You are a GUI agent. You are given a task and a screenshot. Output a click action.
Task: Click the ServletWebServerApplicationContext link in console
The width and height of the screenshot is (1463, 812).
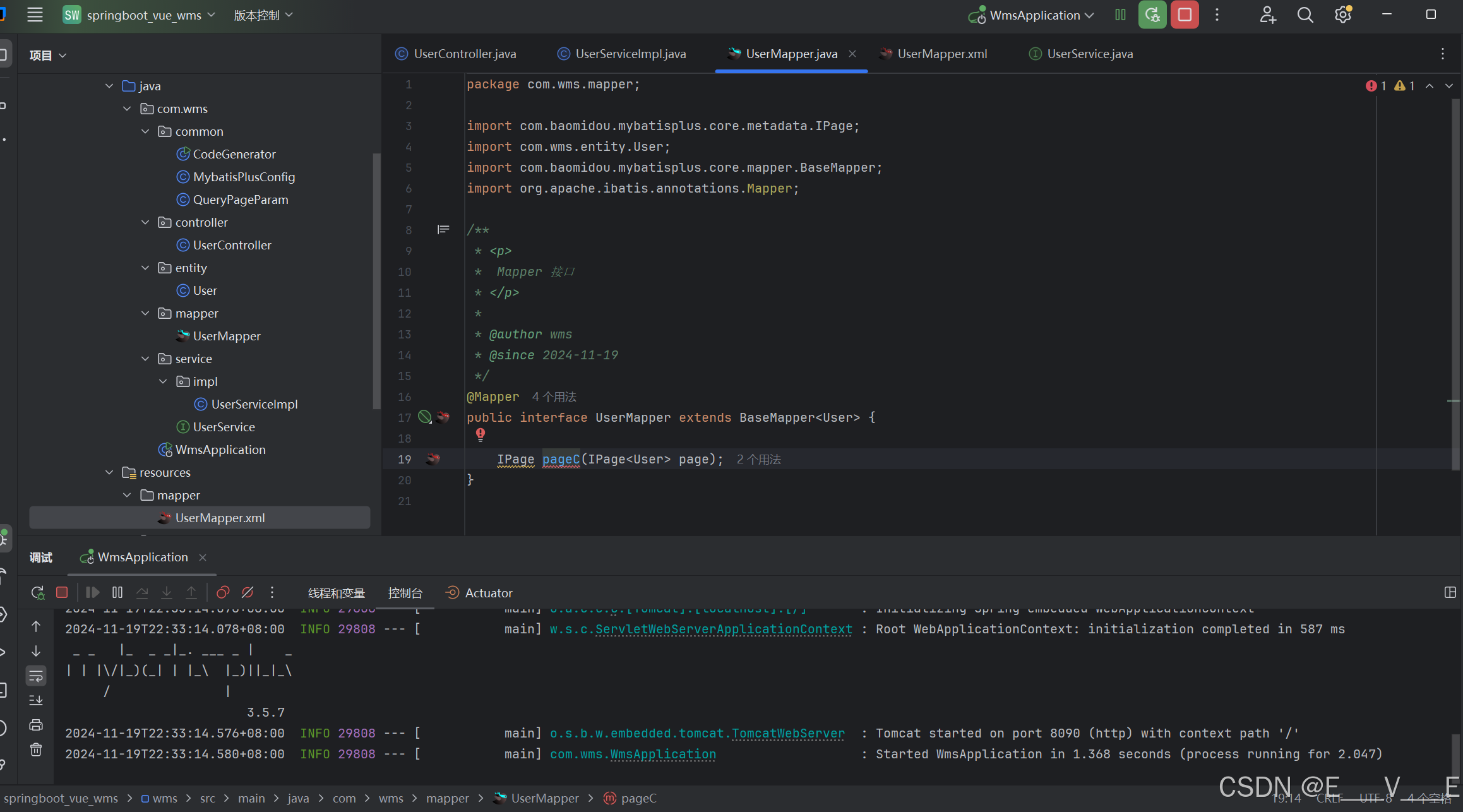[724, 629]
